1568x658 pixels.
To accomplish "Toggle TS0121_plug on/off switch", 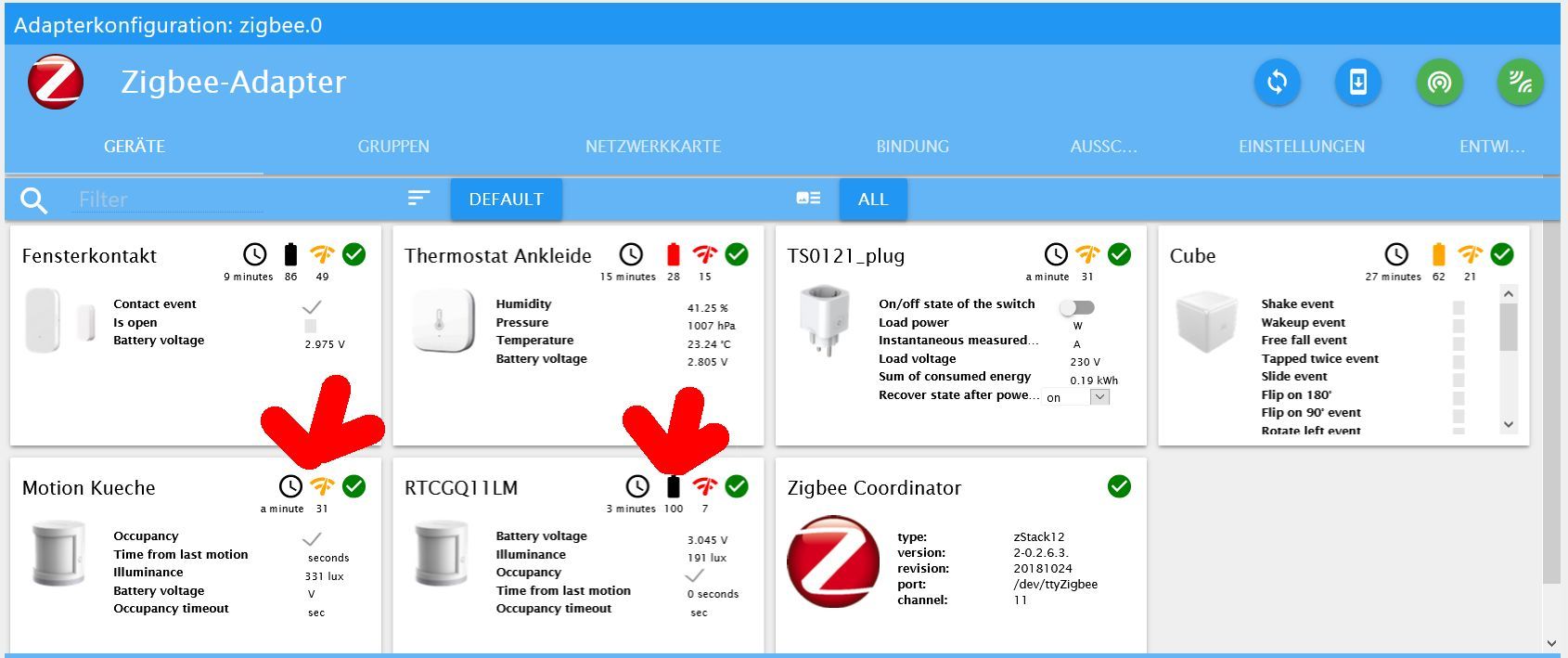I will [1077, 307].
